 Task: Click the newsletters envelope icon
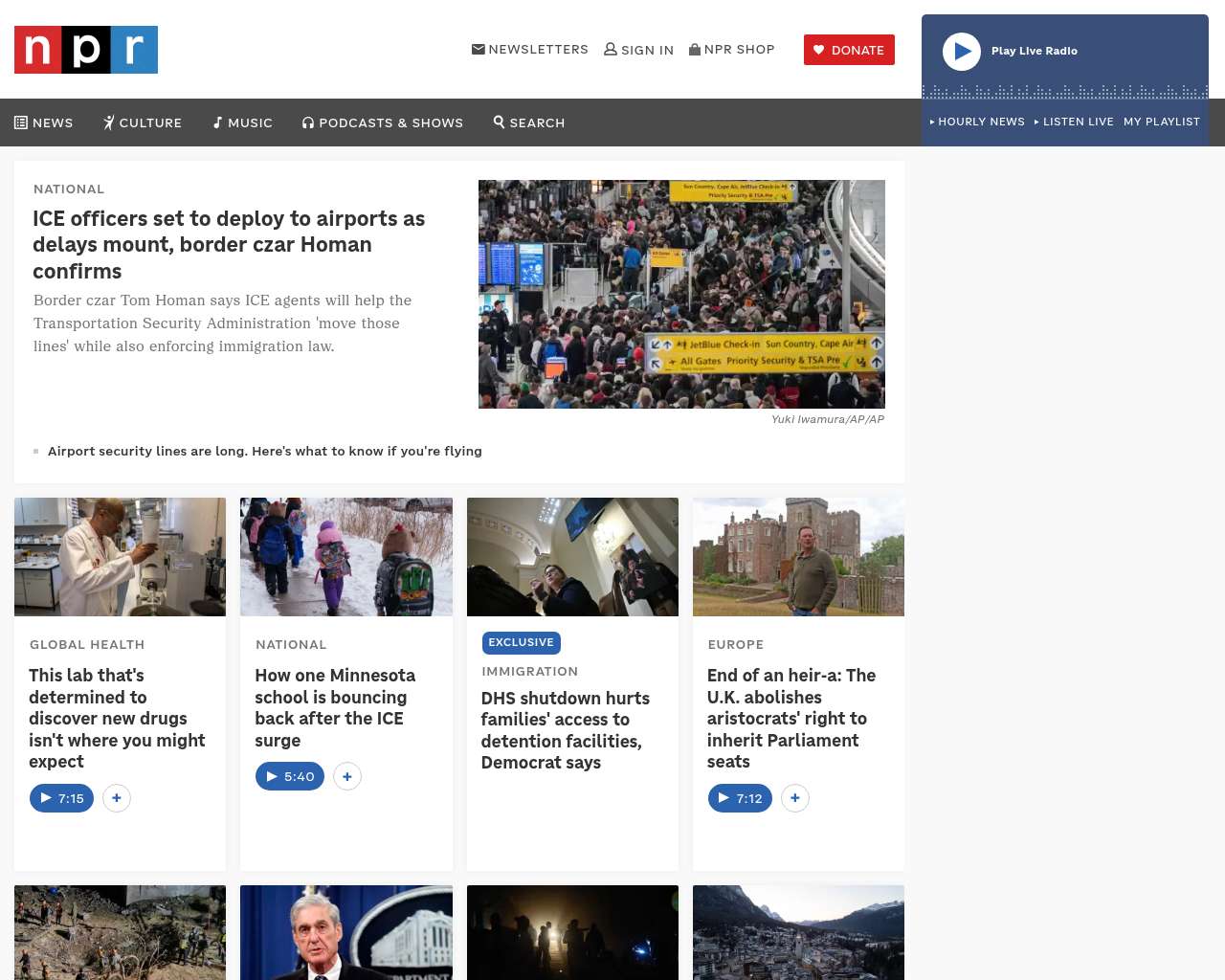[x=479, y=49]
